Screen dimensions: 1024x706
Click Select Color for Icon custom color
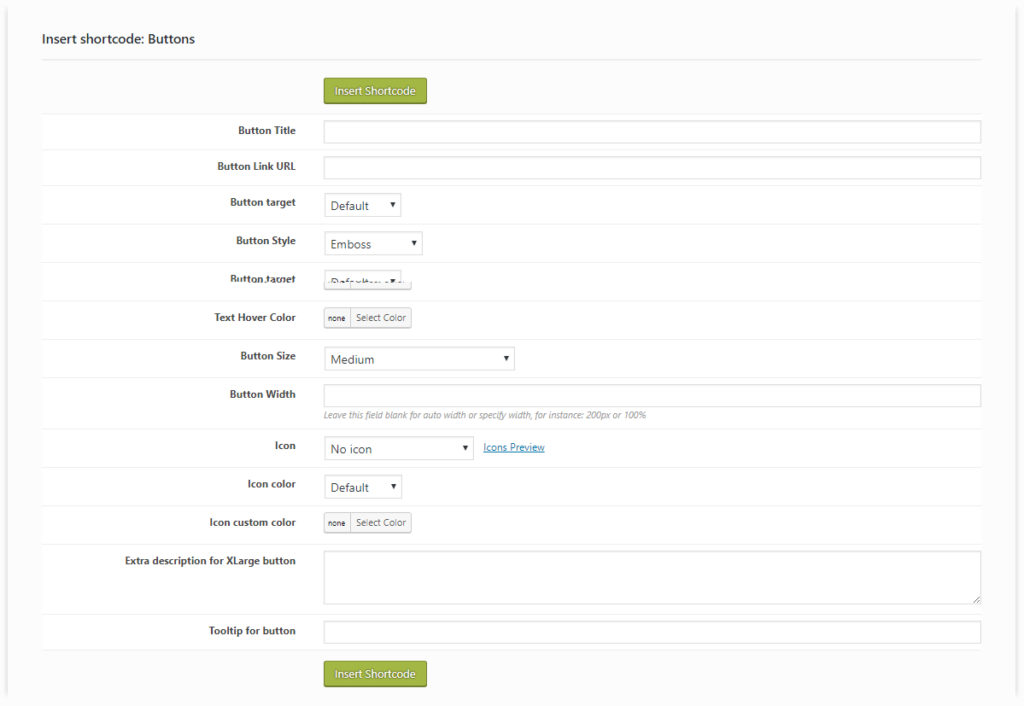[381, 522]
